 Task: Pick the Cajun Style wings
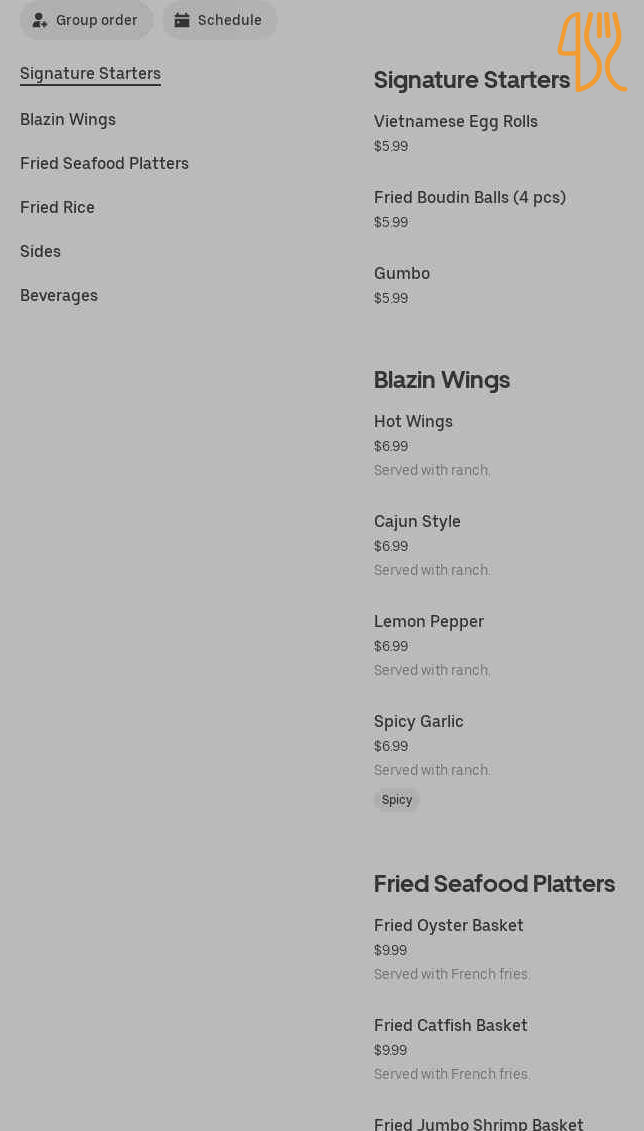tap(417, 522)
